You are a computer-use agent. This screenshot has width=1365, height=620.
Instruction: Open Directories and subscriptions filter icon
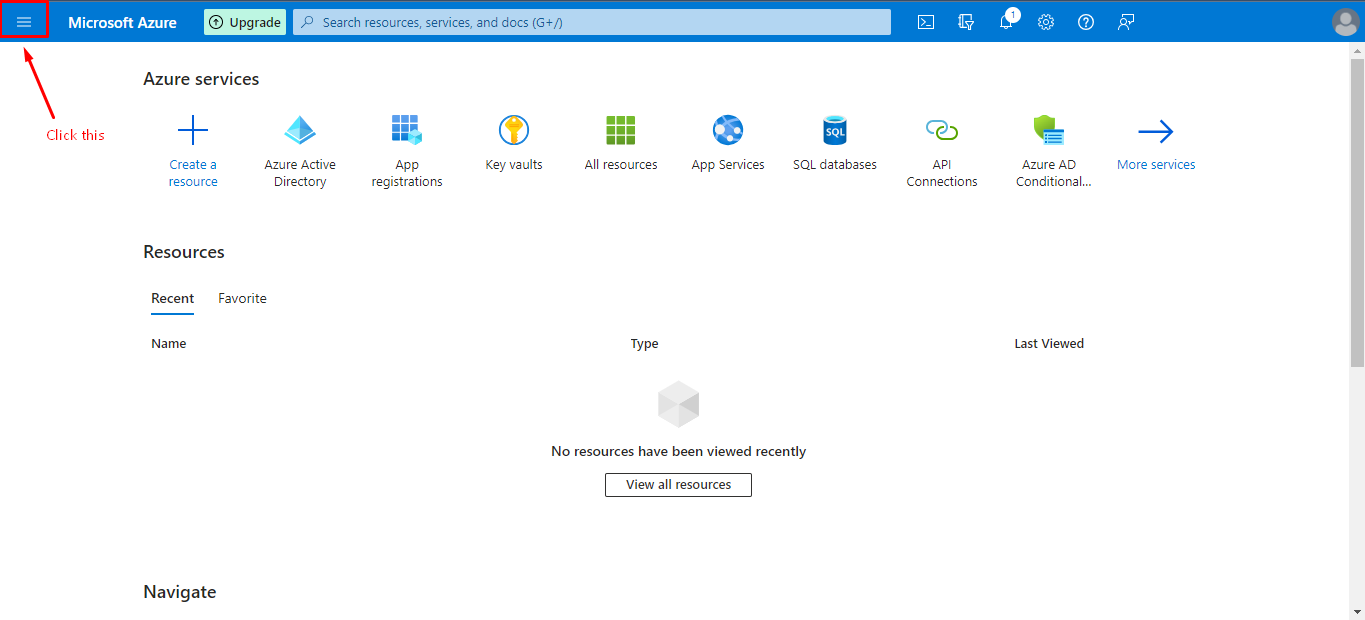coord(966,22)
